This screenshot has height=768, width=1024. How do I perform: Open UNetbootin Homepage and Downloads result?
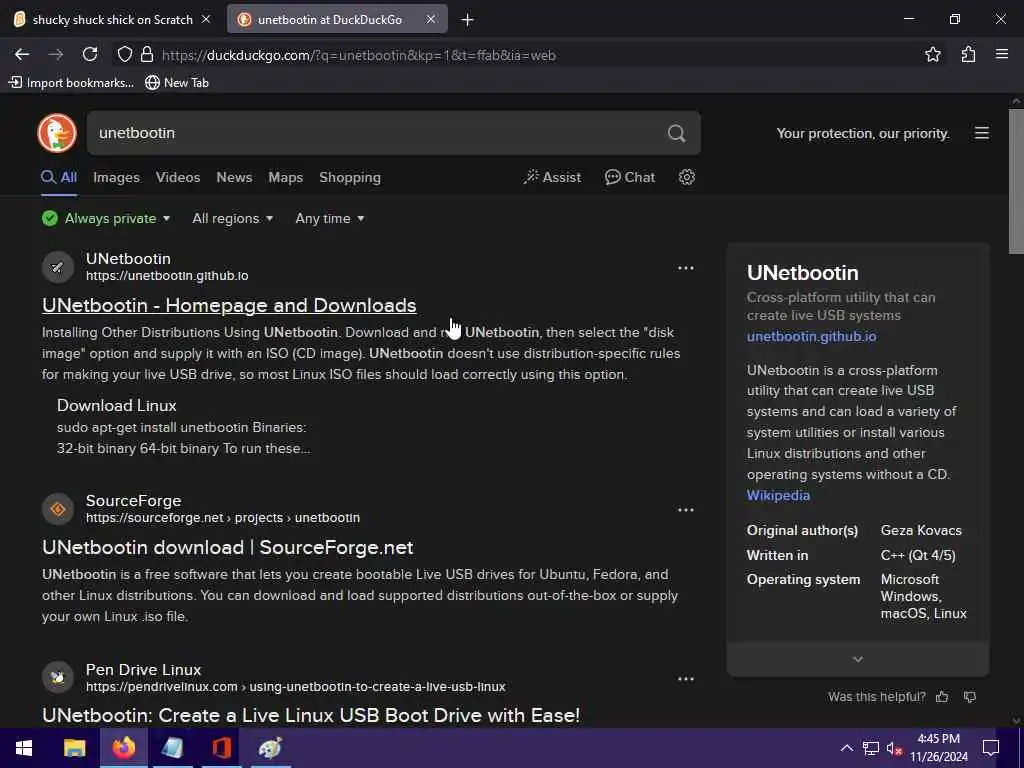pos(229,305)
